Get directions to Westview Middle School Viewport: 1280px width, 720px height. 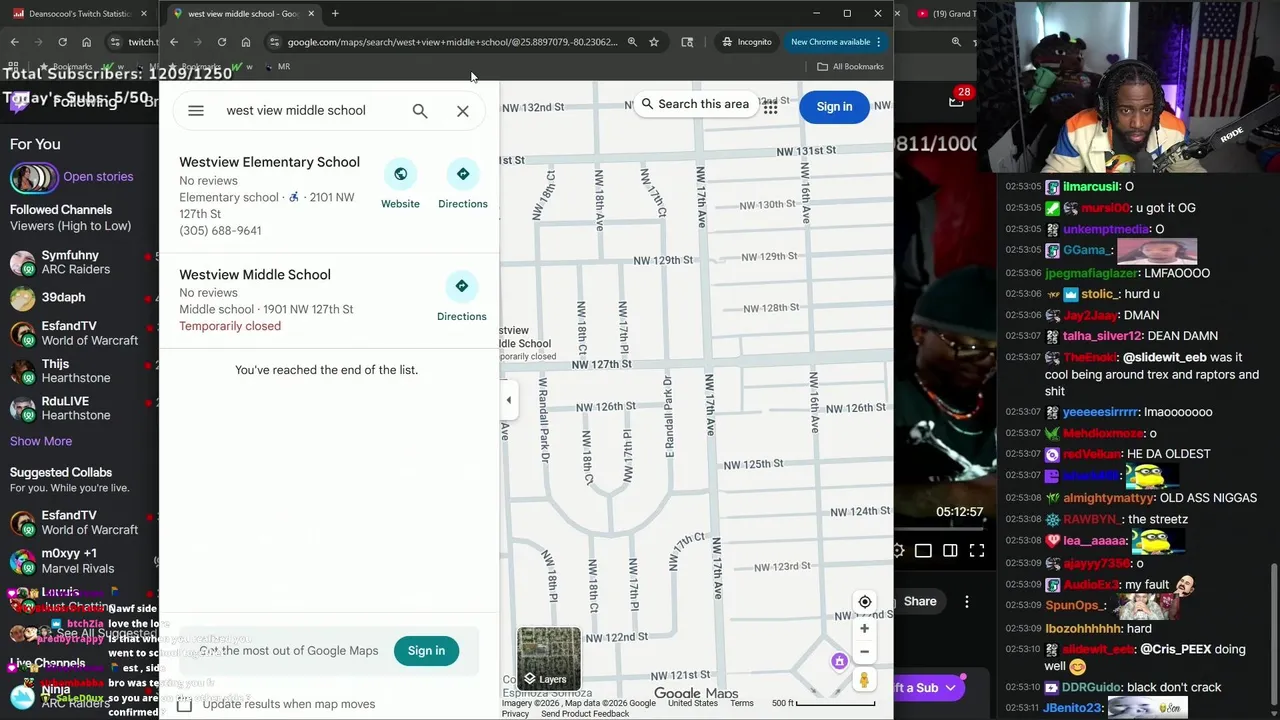point(462,298)
